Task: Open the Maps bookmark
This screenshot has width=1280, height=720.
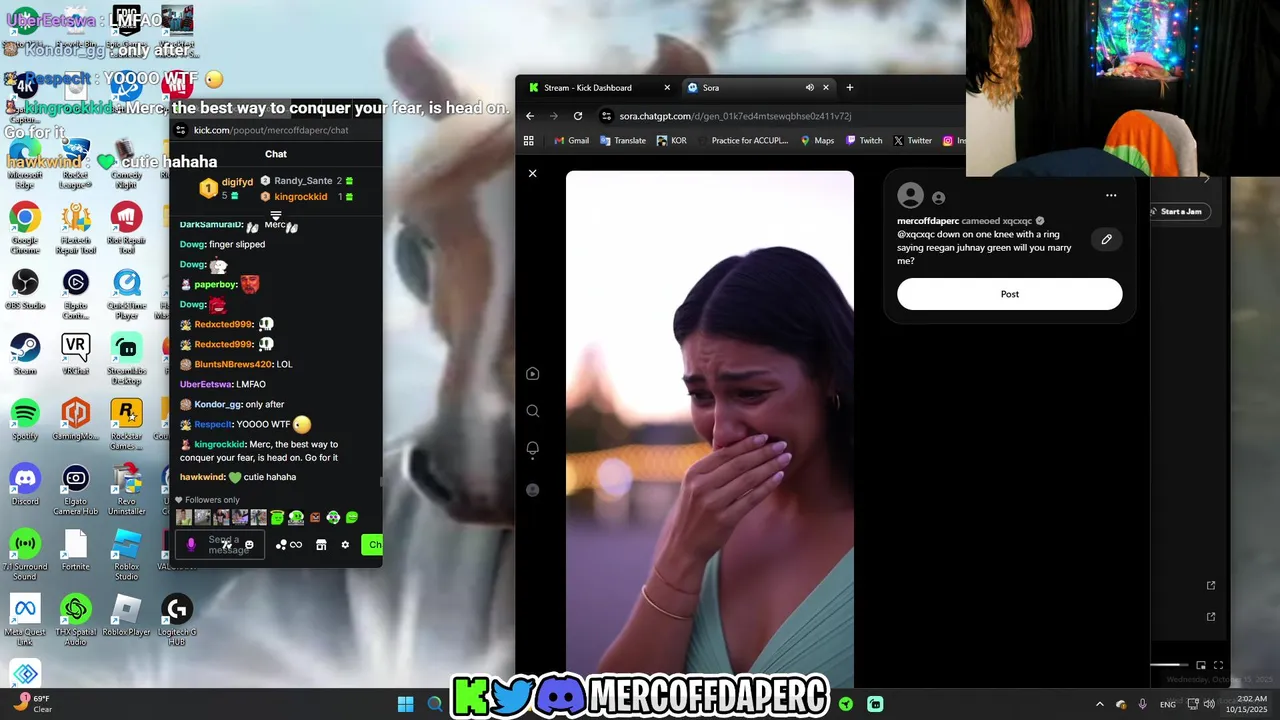Action: click(x=817, y=141)
